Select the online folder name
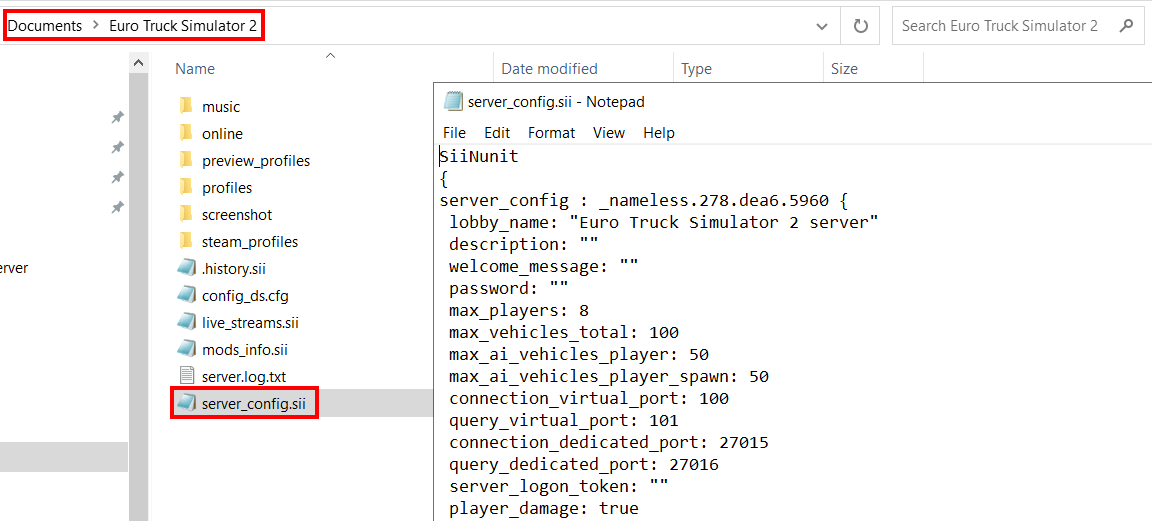Image resolution: width=1152 pixels, height=521 pixels. (x=223, y=134)
